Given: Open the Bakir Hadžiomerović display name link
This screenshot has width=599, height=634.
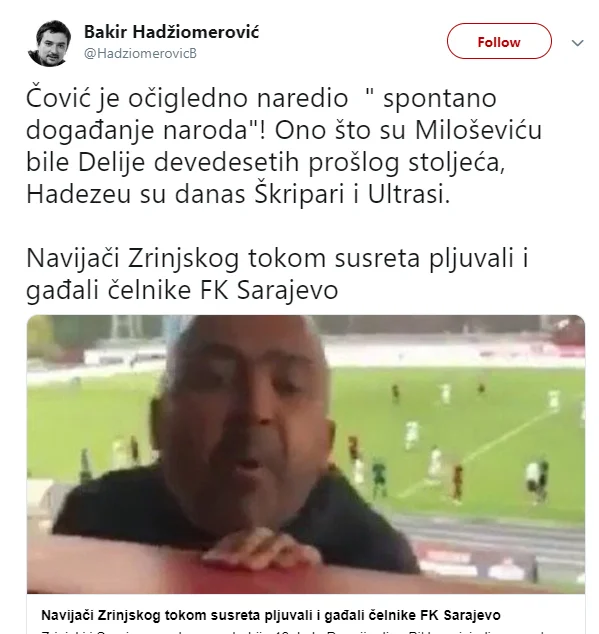Looking at the screenshot, I should coord(171,32).
